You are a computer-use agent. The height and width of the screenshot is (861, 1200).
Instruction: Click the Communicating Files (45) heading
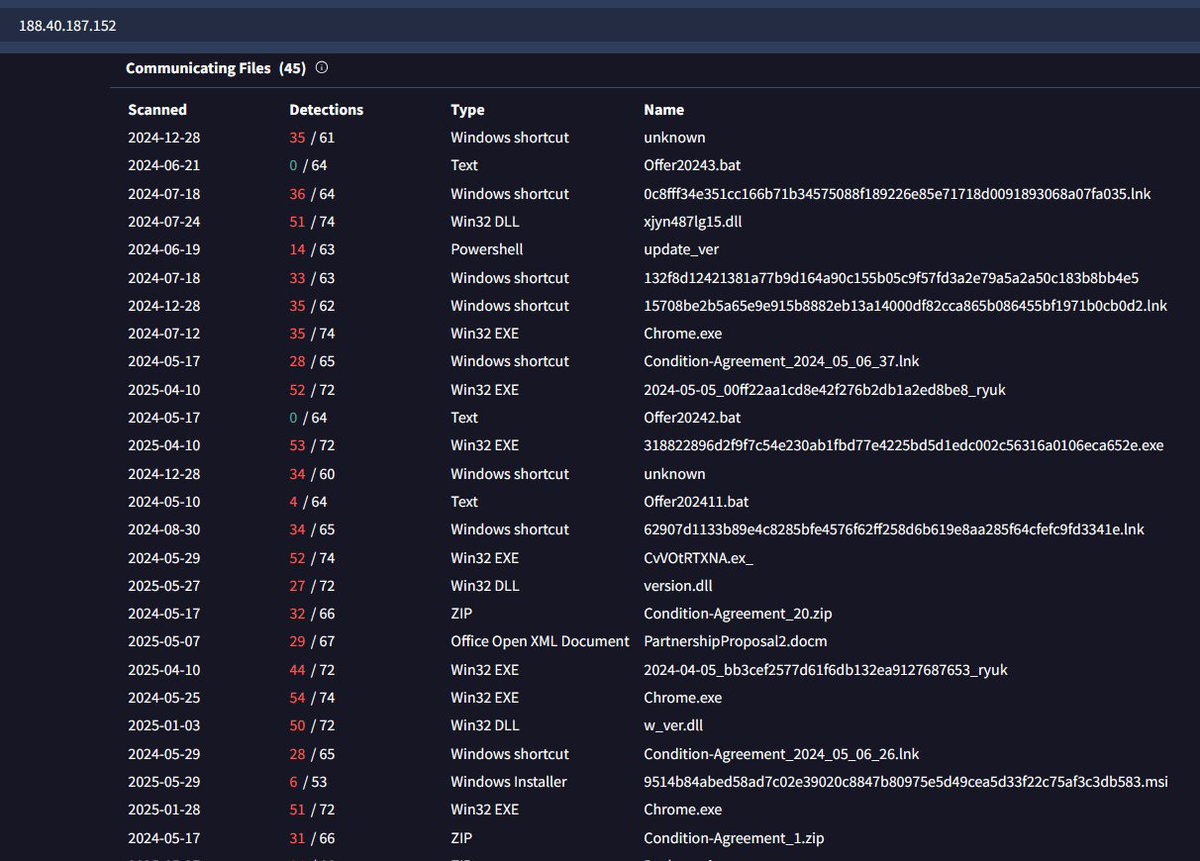tap(216, 68)
